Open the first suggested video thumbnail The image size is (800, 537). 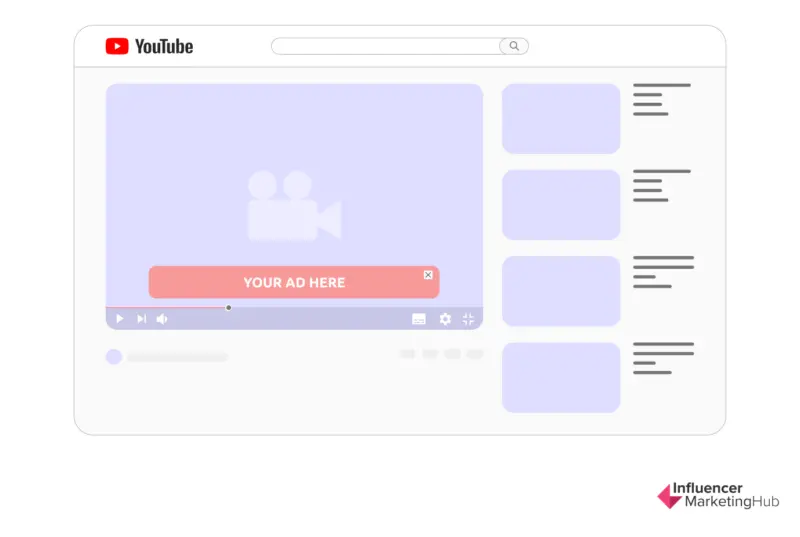(561, 118)
